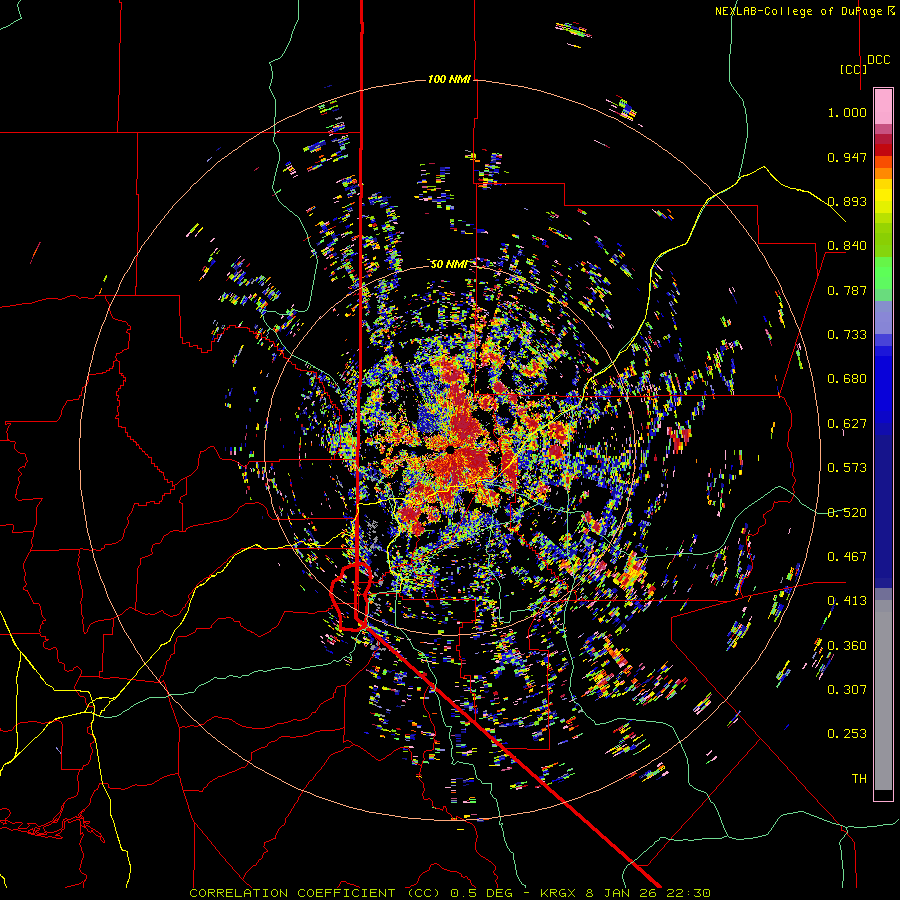This screenshot has height=900, width=900.
Task: Click the 0.573 color scale label
Action: click(847, 468)
